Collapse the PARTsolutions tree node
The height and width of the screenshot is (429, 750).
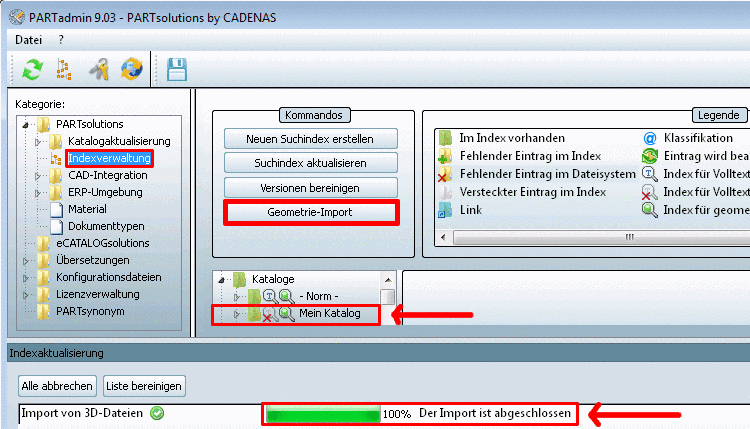(26, 125)
